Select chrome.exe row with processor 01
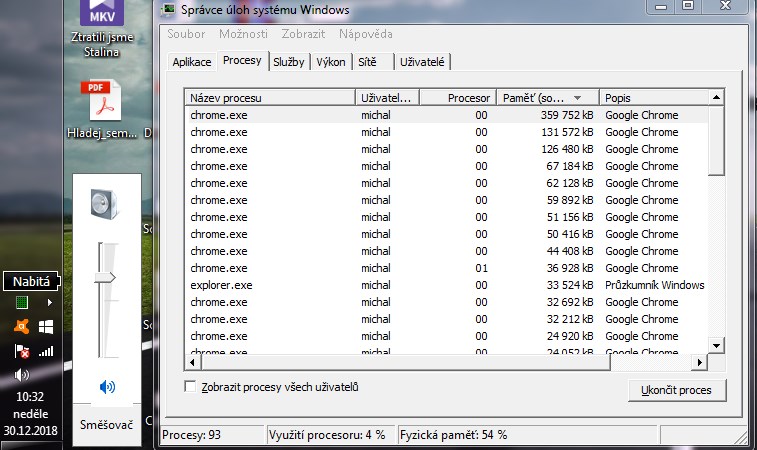The height and width of the screenshot is (450, 757). (446, 268)
